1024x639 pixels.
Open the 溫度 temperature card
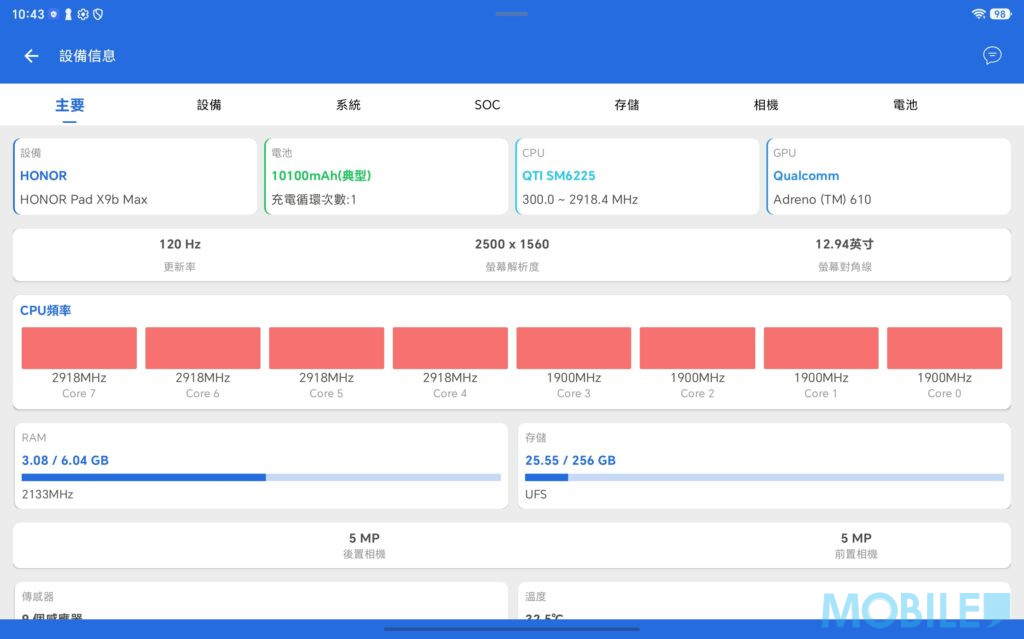(764, 601)
